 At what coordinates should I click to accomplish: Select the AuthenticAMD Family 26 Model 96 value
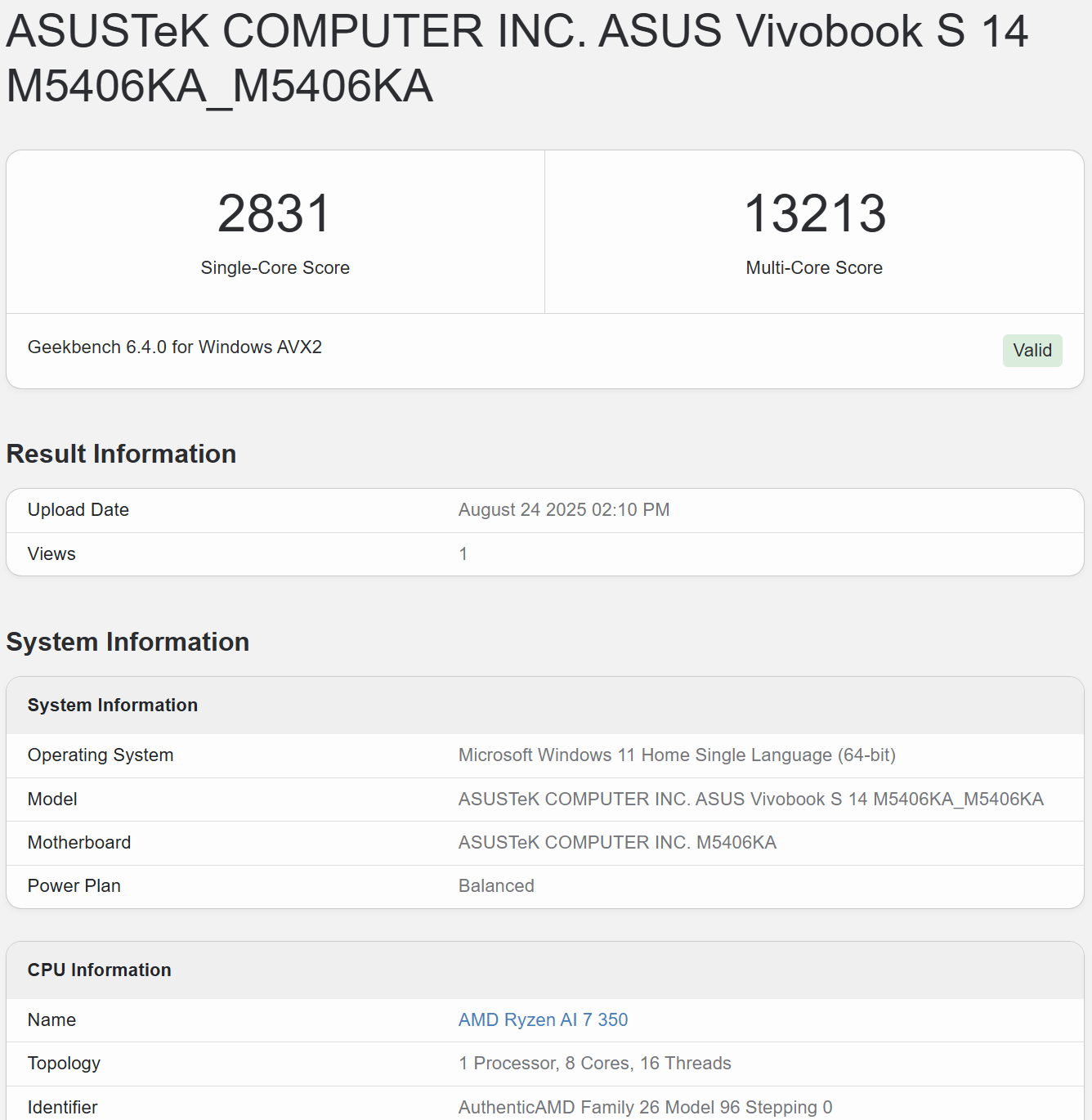[646, 1107]
